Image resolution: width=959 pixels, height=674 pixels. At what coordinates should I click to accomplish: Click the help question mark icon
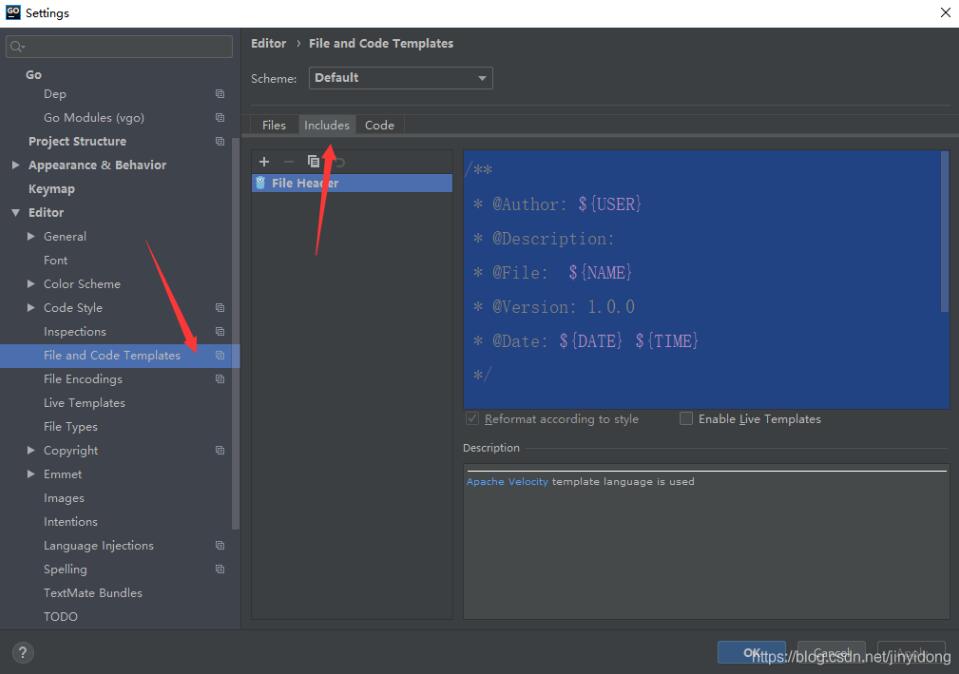coord(22,653)
